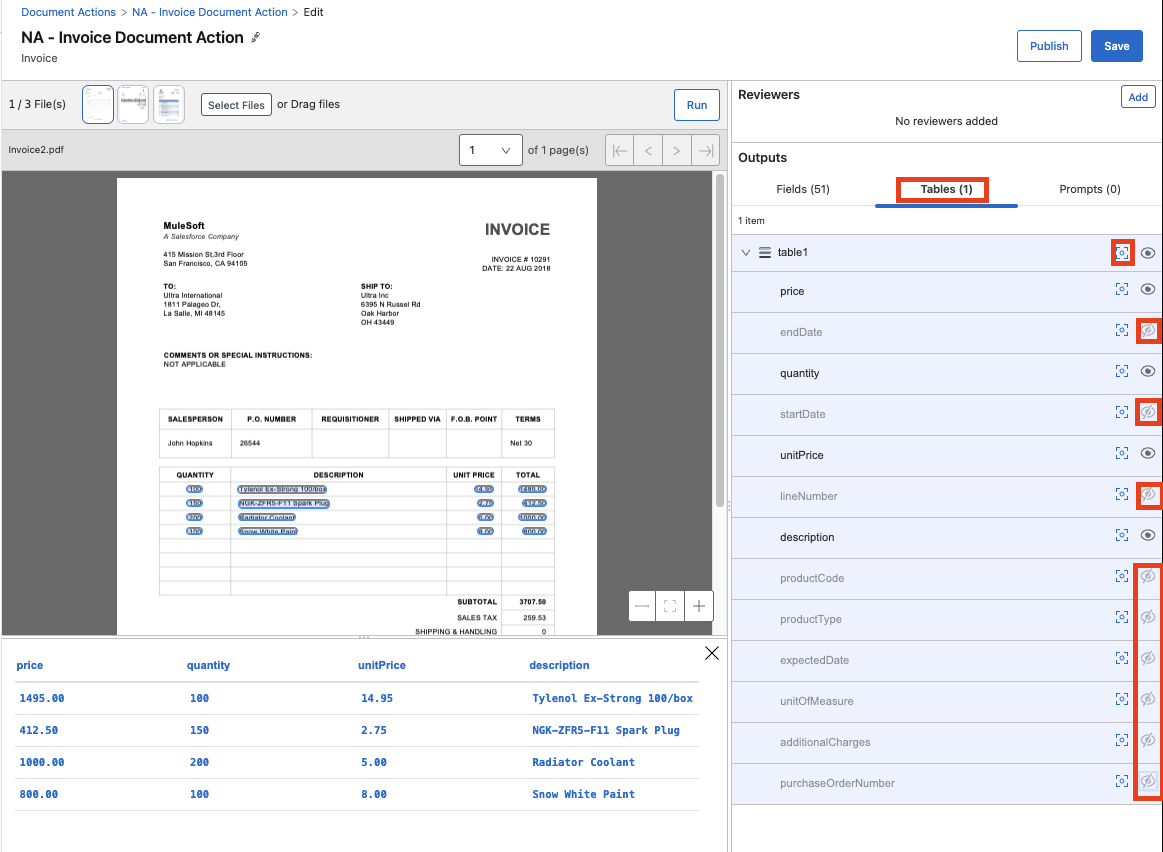Viewport: 1163px width, 852px height.
Task: Click the pencil edit icon beside the title
Action: [256, 37]
